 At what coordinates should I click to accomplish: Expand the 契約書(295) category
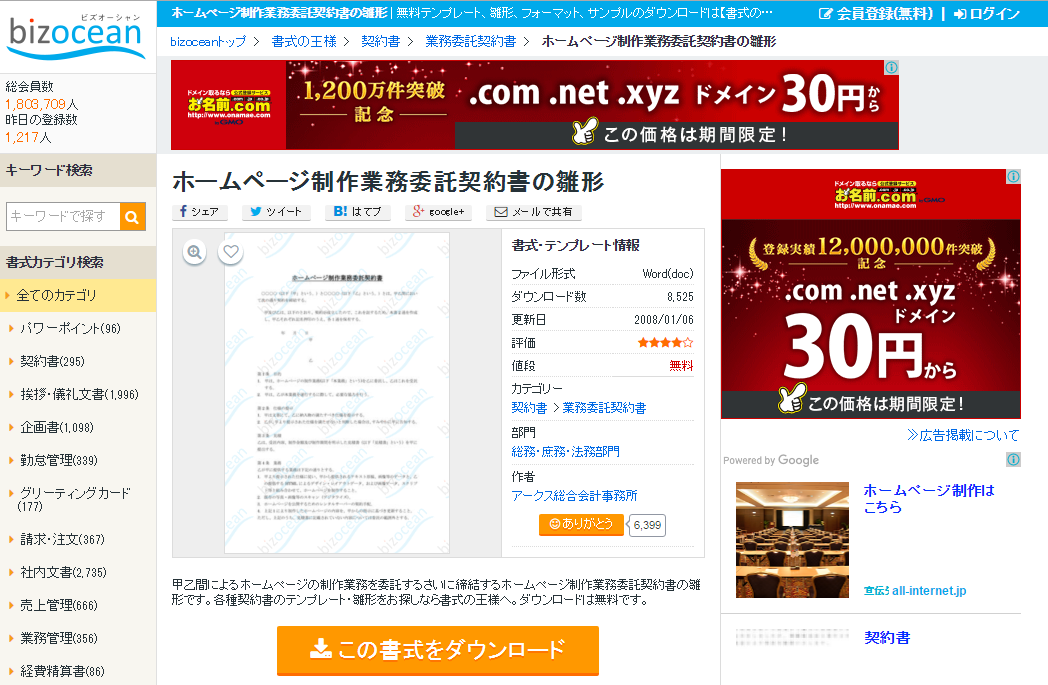(x=52, y=362)
